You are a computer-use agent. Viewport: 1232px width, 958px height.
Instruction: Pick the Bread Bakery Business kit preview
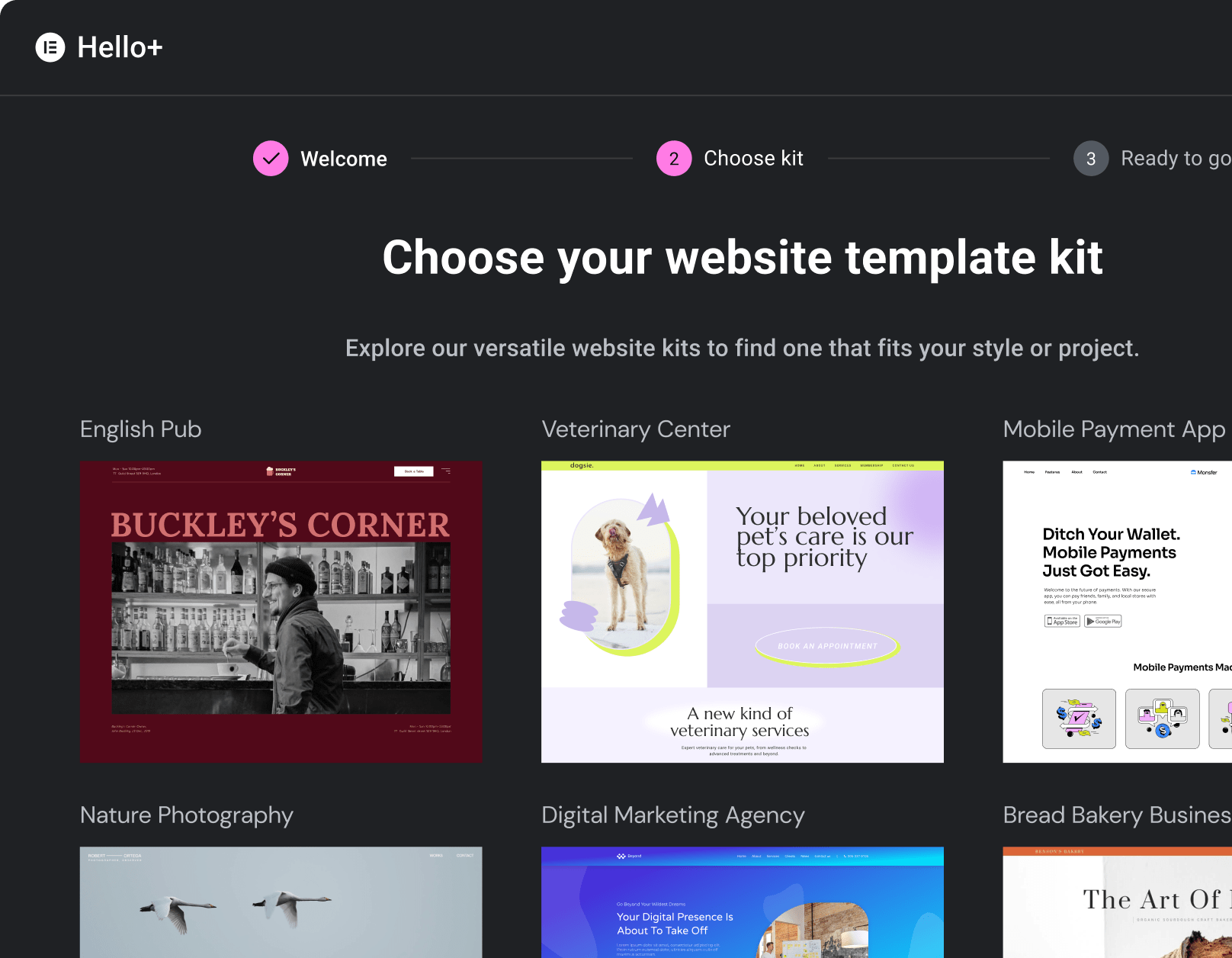tap(1117, 902)
